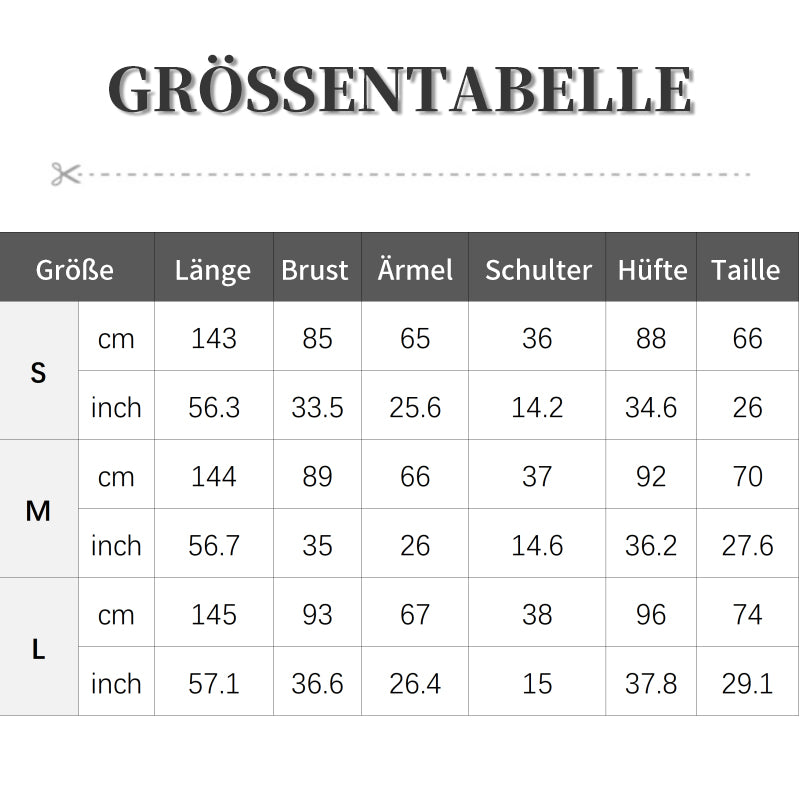The height and width of the screenshot is (800, 800).
Task: Select the Länge column header
Action: [x=212, y=269]
